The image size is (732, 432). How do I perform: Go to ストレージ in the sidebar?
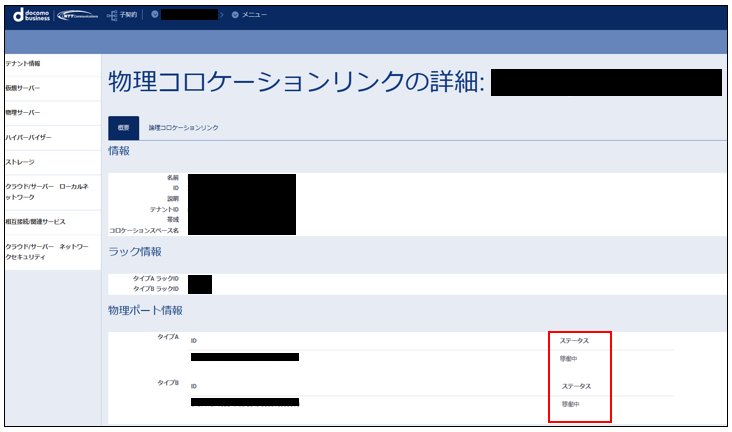(22, 161)
